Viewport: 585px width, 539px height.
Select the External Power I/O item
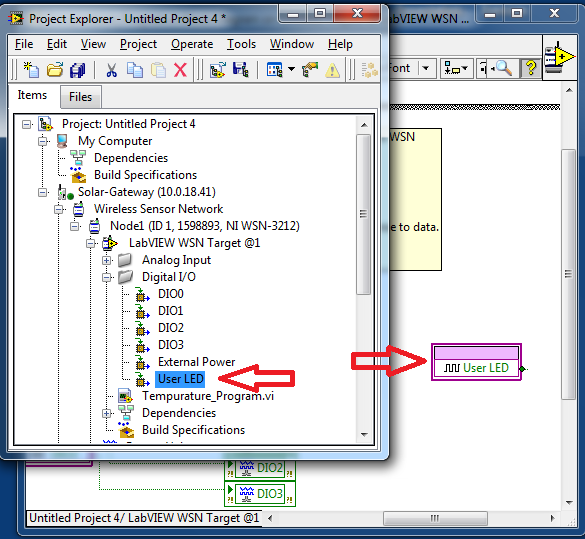(x=196, y=362)
